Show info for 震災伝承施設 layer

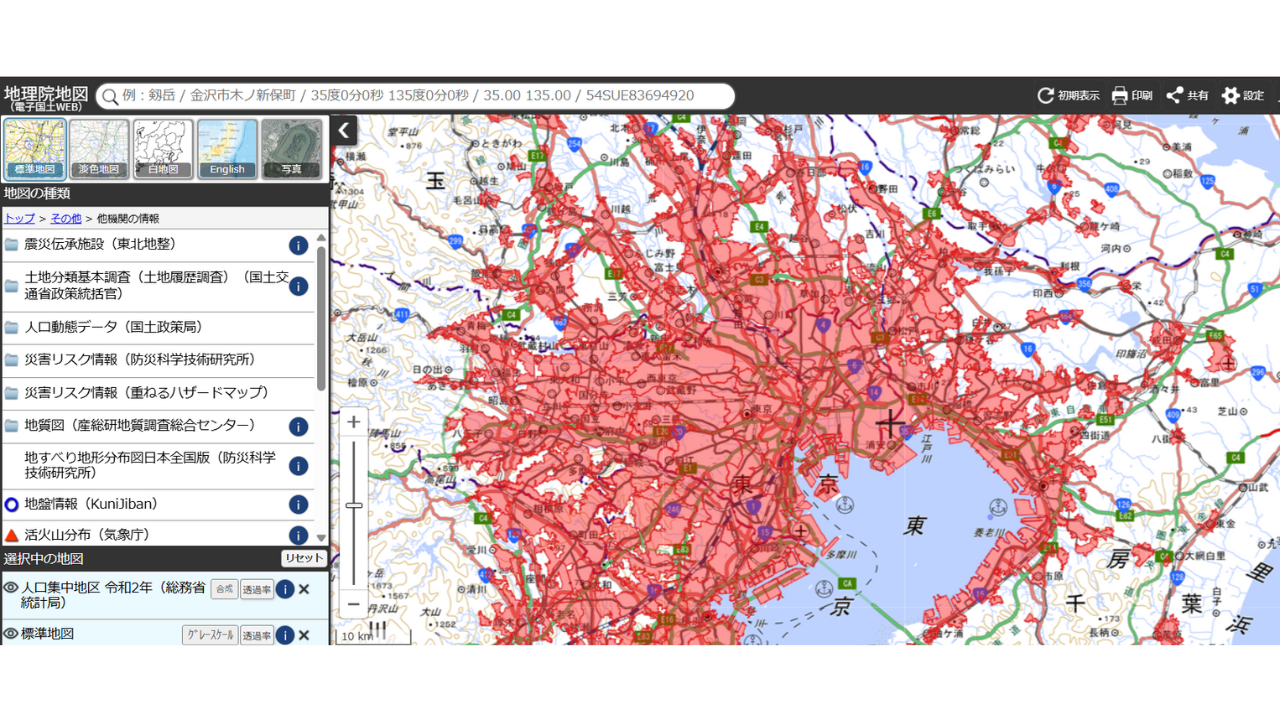(298, 245)
